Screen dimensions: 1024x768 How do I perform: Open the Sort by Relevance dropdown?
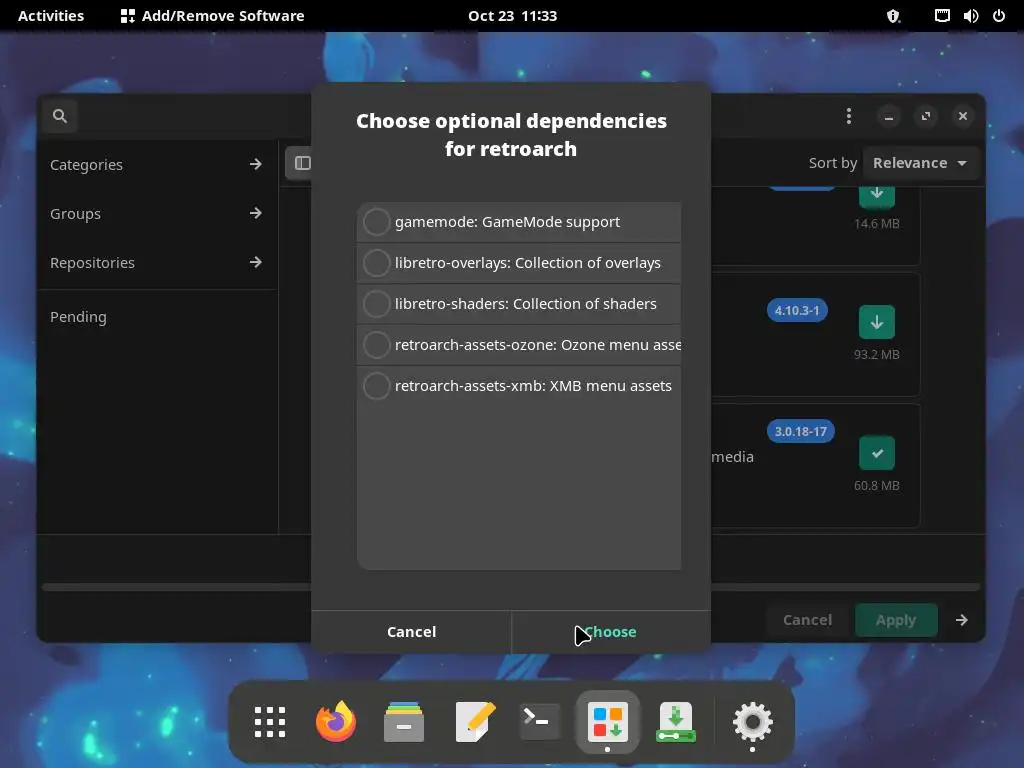point(920,163)
